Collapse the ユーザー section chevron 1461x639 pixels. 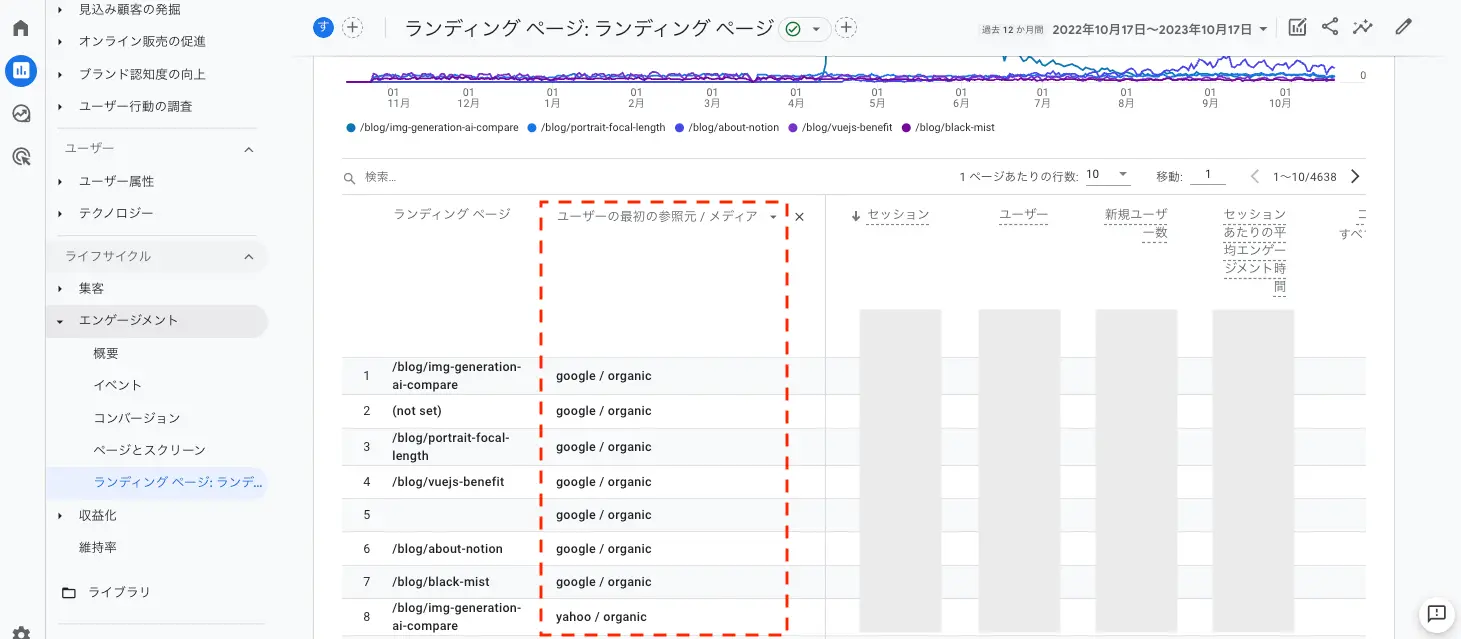249,149
